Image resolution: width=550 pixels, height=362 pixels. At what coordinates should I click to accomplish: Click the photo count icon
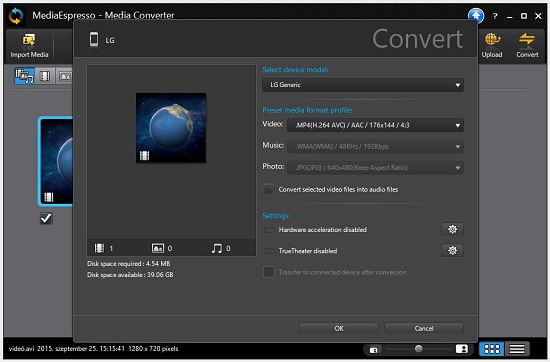158,248
